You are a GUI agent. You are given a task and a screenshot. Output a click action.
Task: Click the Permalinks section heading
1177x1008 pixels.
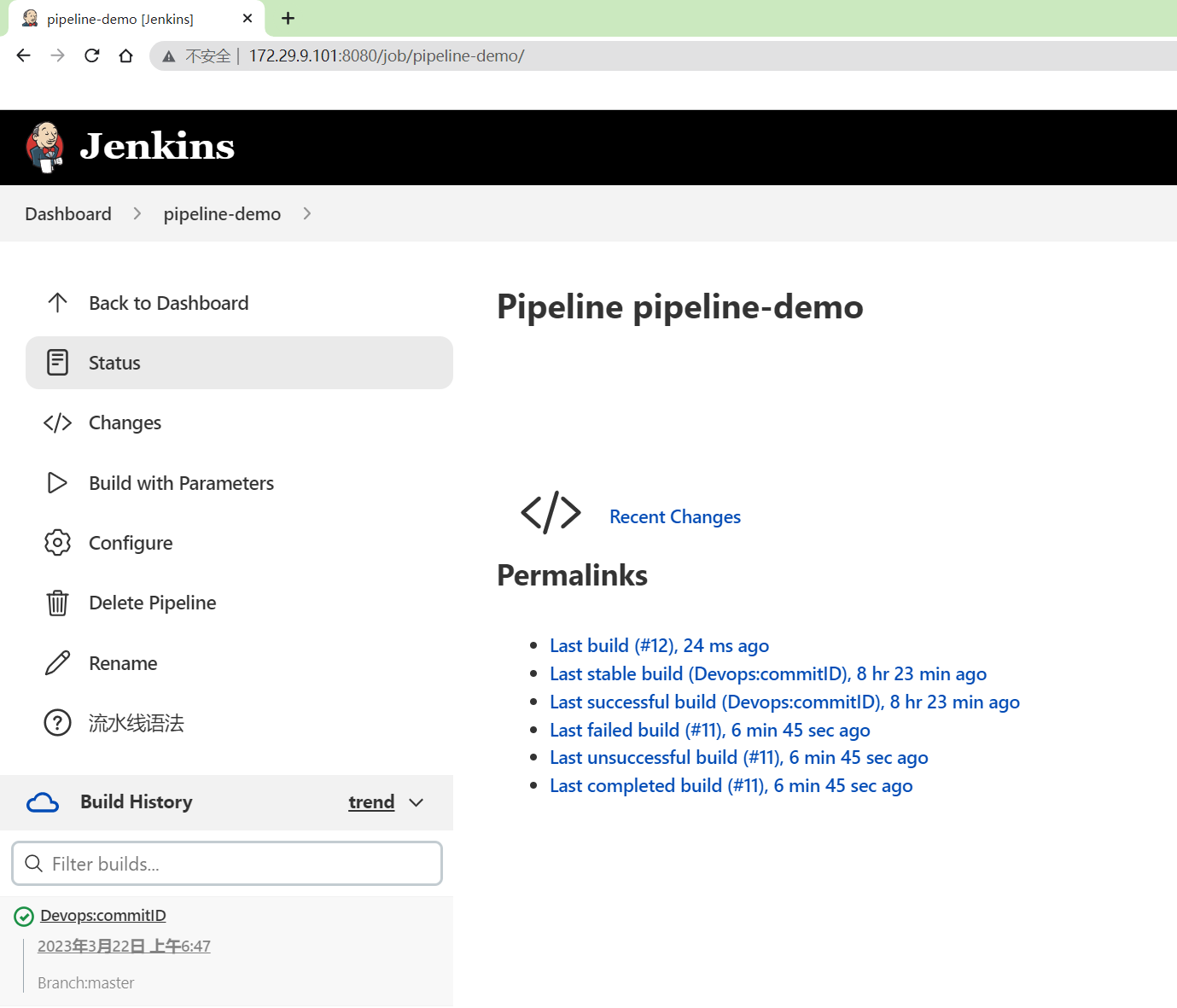pyautogui.click(x=572, y=575)
